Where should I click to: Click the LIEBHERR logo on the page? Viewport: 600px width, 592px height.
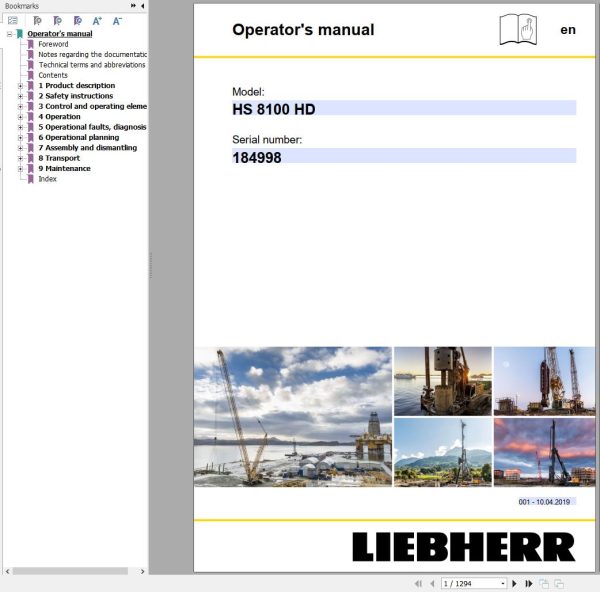pos(463,547)
